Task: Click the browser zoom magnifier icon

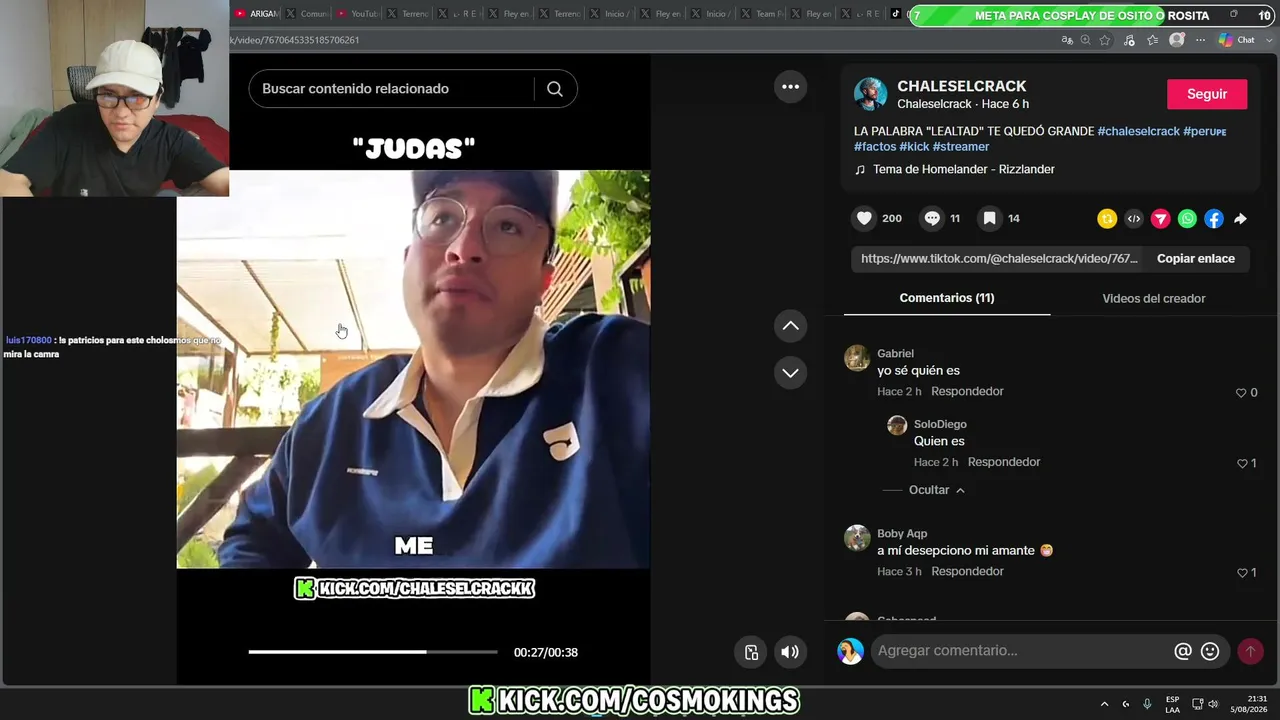Action: 1085,40
